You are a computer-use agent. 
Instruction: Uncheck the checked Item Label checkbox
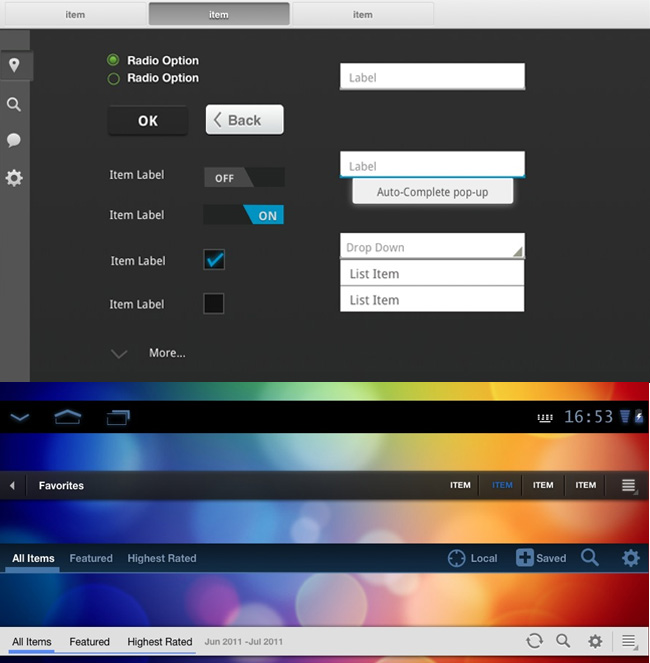pyautogui.click(x=214, y=260)
